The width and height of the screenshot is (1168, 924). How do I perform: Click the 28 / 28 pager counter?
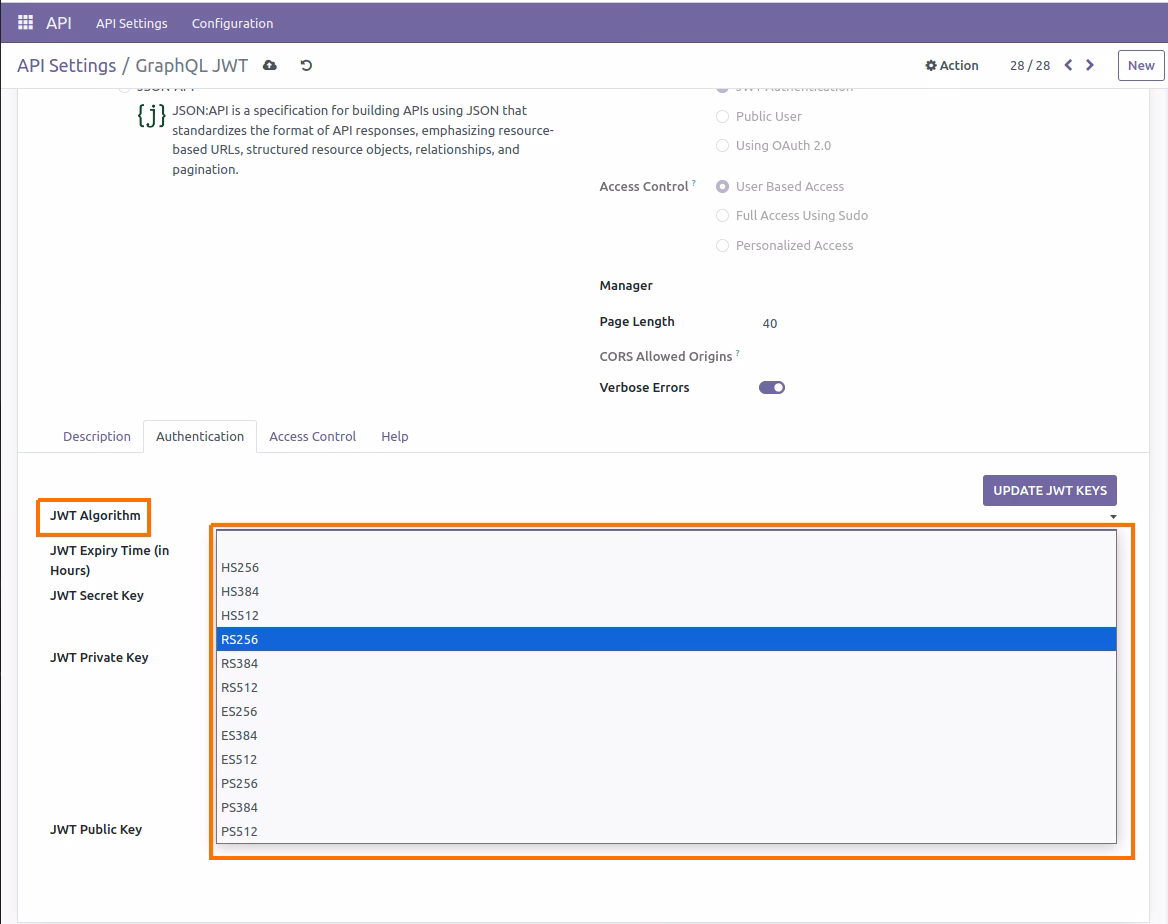pyautogui.click(x=1030, y=66)
